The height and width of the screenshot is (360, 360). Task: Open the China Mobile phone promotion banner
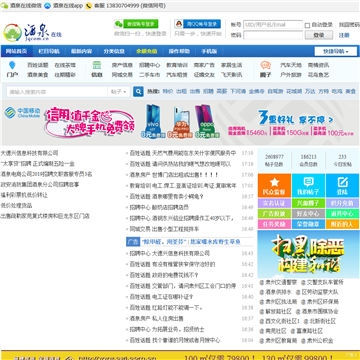[x=180, y=122]
